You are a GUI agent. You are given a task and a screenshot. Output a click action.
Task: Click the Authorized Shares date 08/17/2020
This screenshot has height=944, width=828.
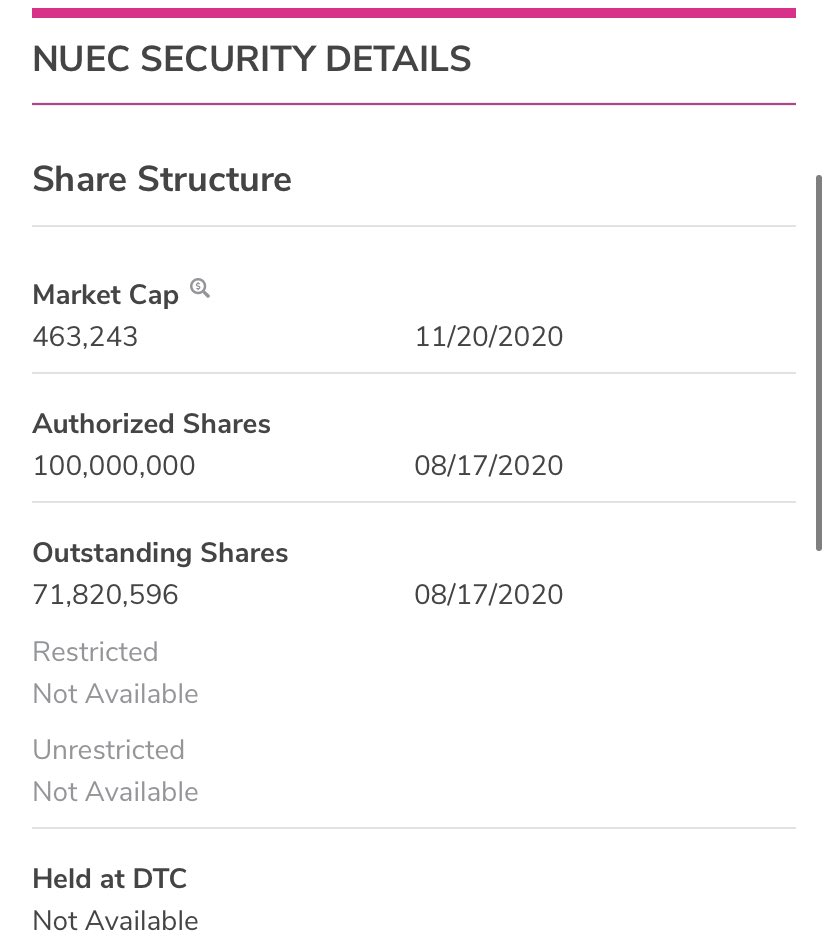pos(489,465)
